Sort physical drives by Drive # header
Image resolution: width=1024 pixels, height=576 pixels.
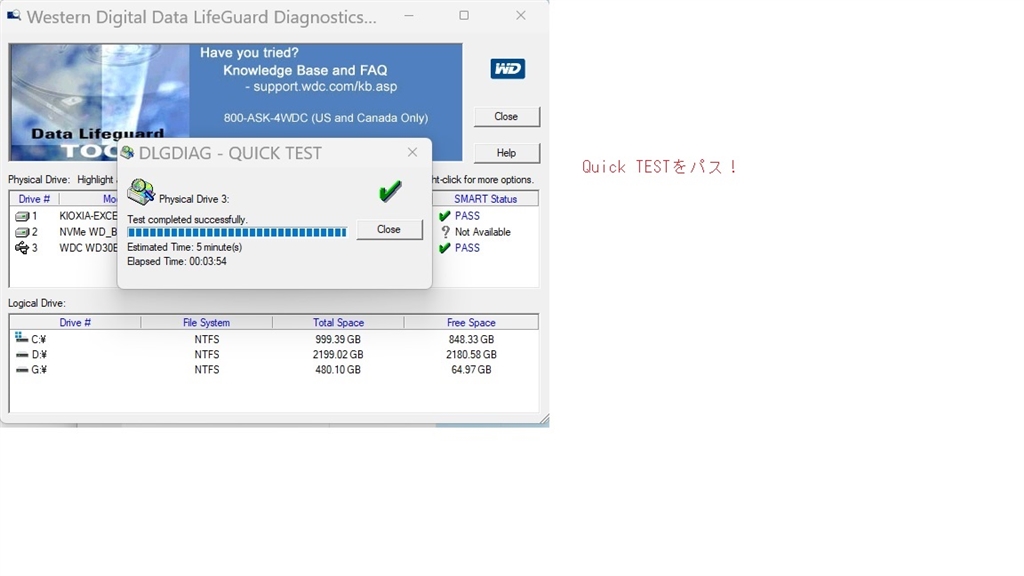[34, 199]
